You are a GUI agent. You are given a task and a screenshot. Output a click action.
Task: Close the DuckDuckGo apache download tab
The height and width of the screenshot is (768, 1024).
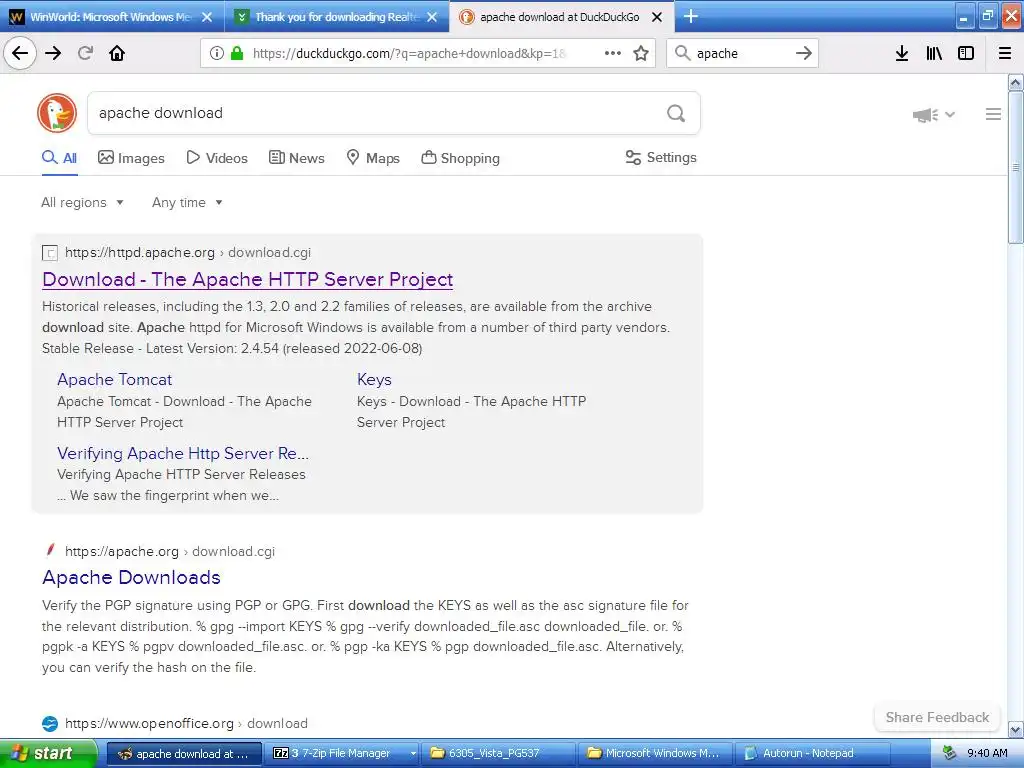(657, 17)
